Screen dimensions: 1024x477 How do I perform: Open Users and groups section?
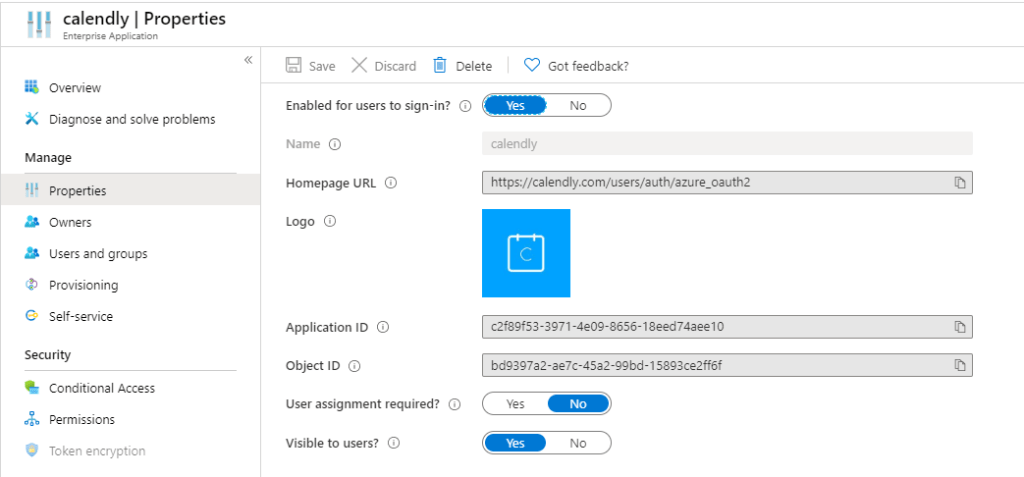pos(98,254)
